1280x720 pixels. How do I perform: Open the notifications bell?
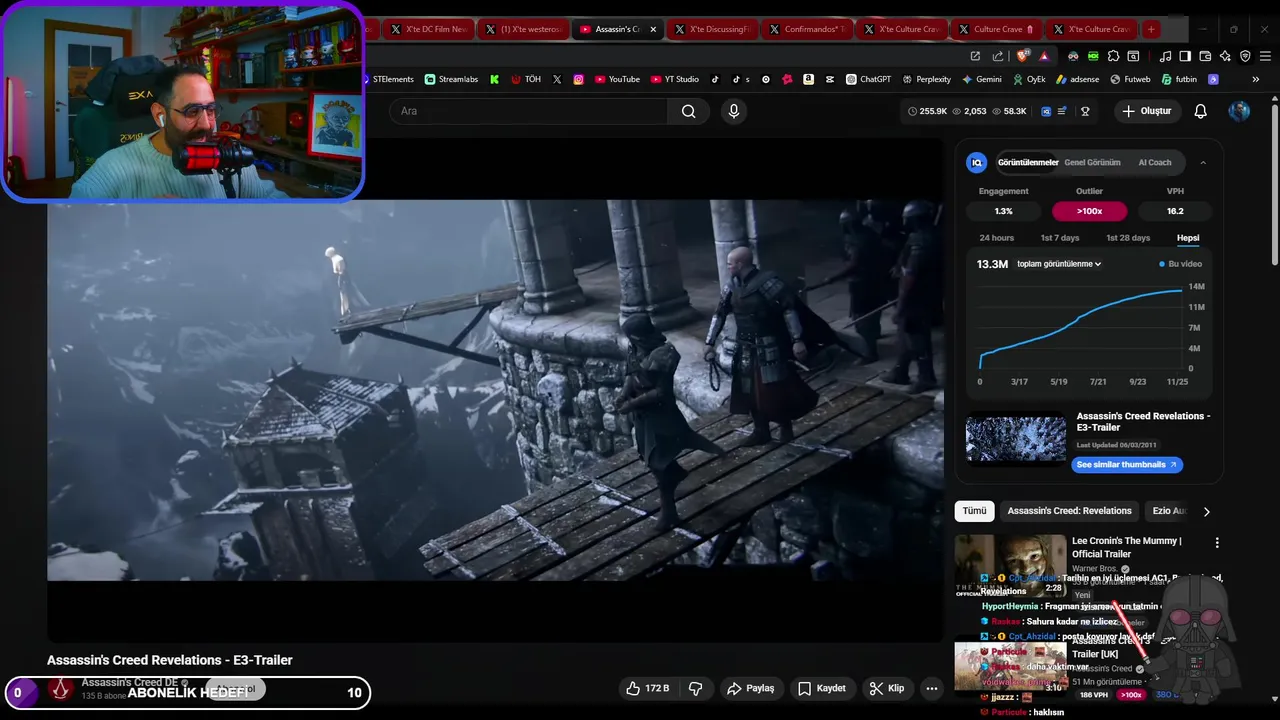[x=1200, y=111]
